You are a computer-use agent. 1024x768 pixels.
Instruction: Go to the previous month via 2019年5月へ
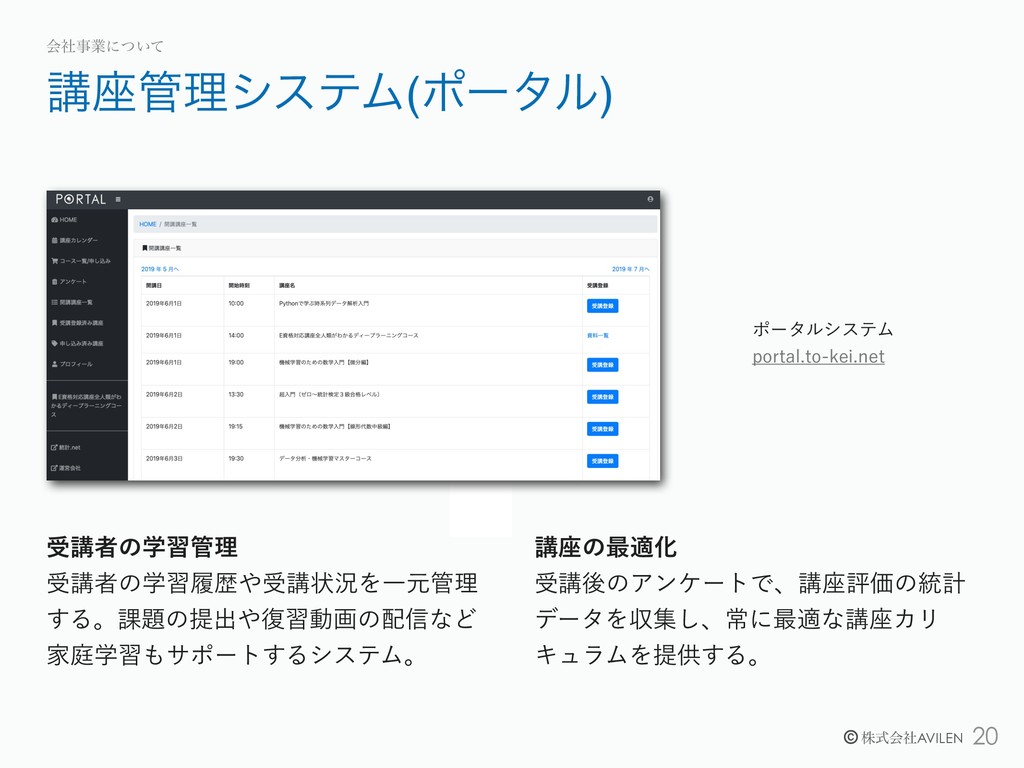pos(160,269)
